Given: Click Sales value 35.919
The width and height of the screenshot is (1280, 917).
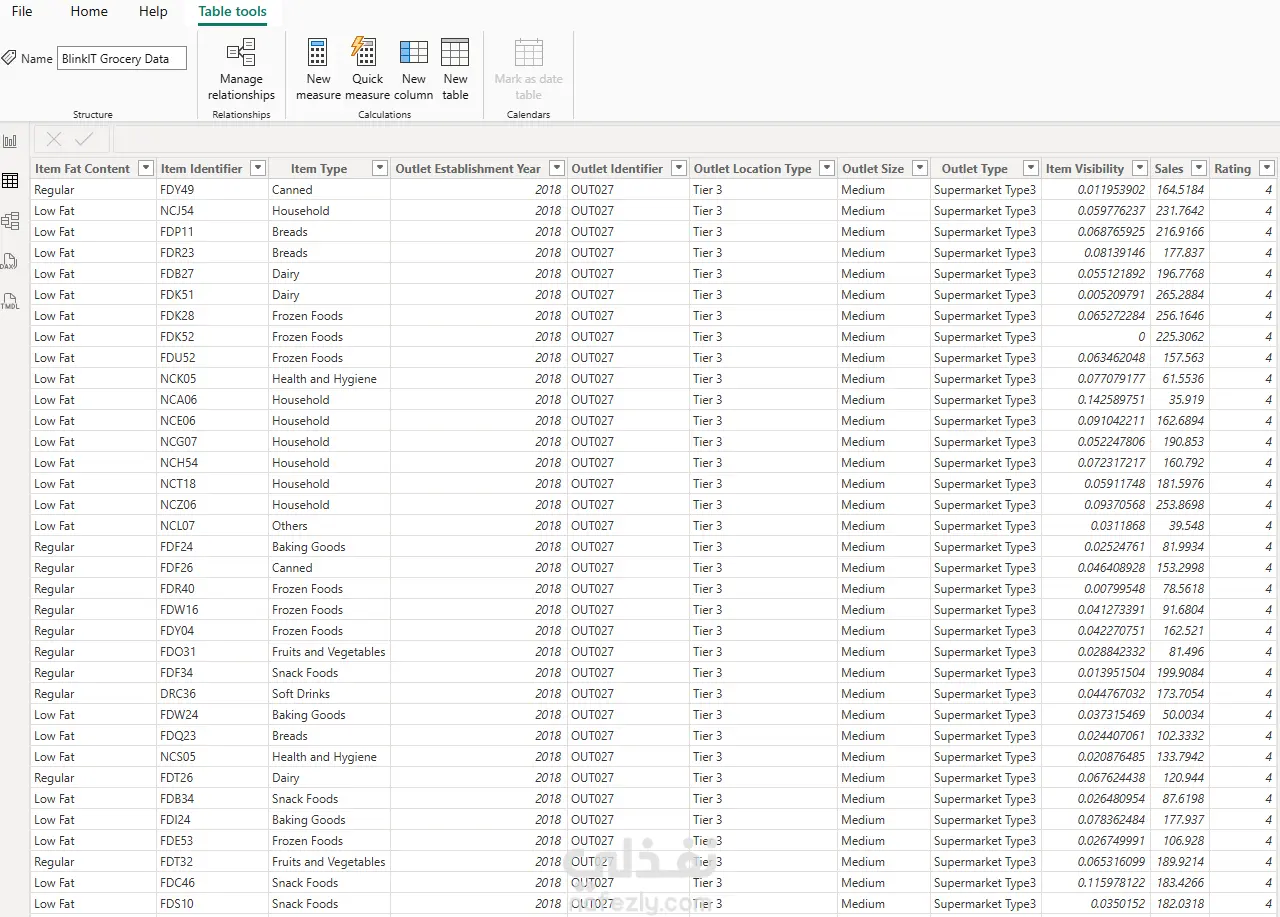Looking at the screenshot, I should point(1179,400).
